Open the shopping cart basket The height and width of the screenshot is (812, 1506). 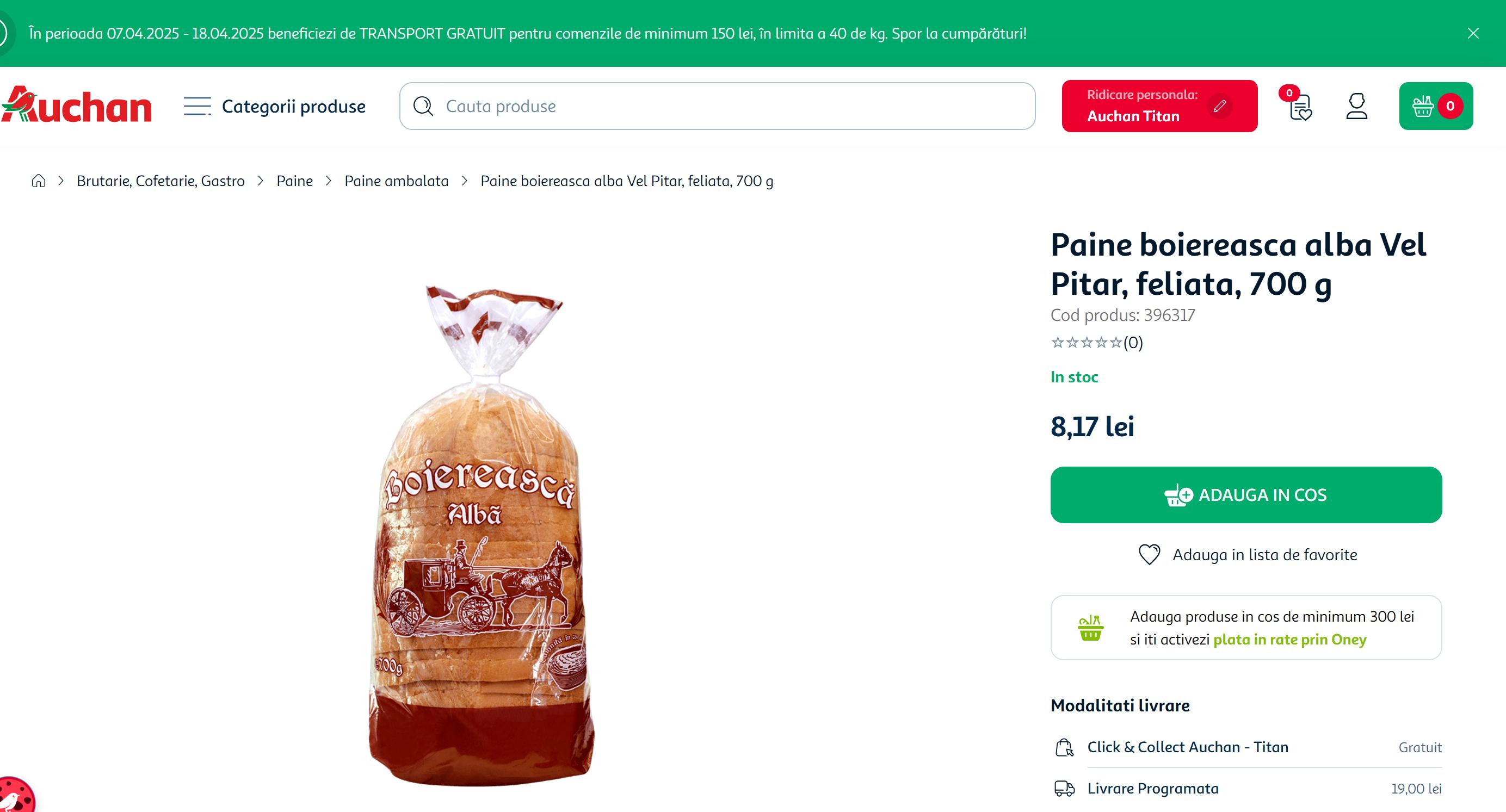[1435, 107]
